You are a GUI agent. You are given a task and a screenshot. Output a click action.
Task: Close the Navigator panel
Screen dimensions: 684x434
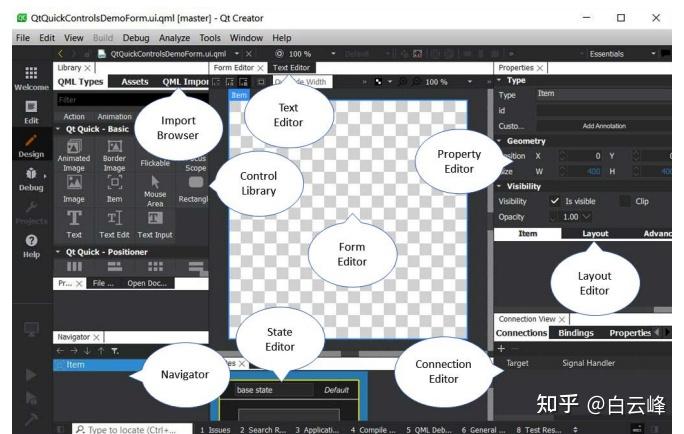[96, 337]
